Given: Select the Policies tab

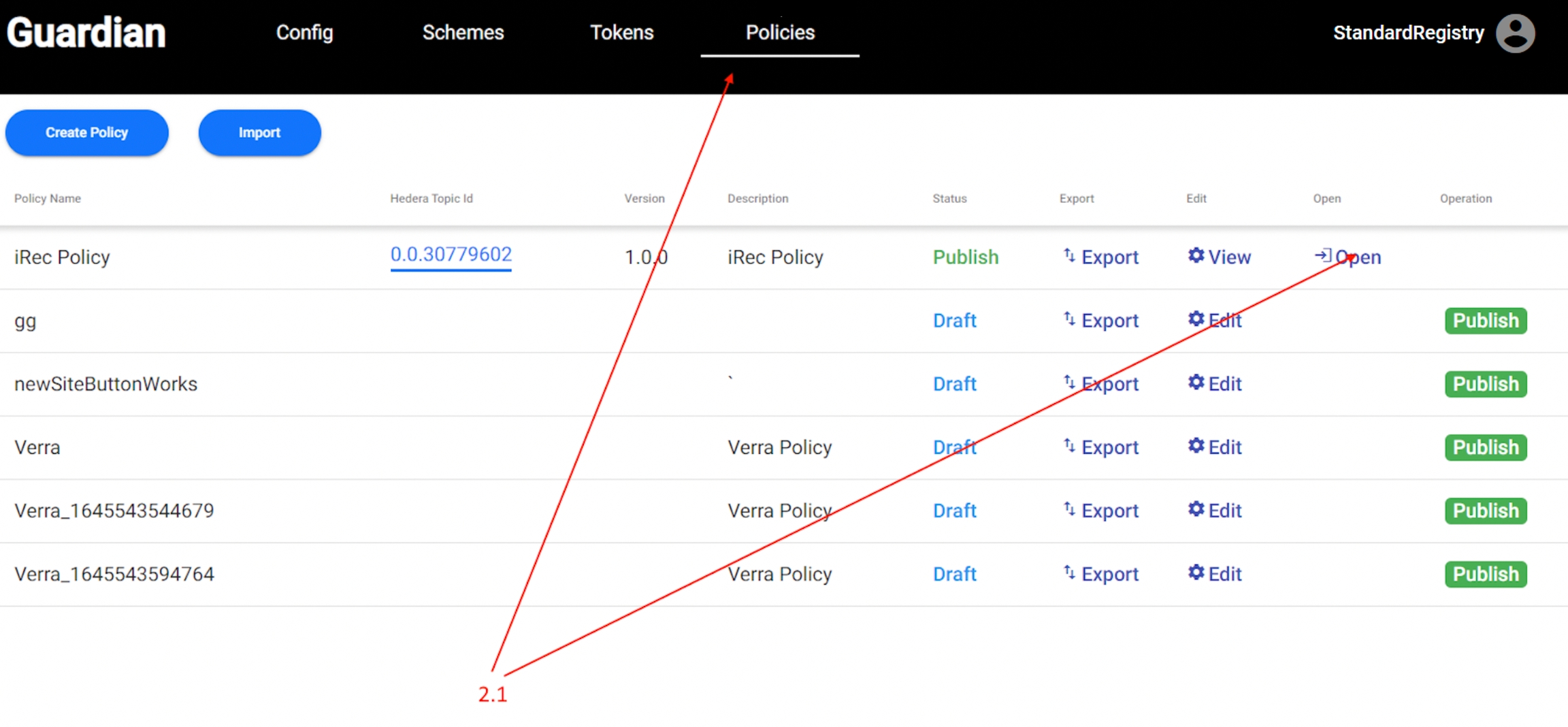Looking at the screenshot, I should tap(780, 33).
